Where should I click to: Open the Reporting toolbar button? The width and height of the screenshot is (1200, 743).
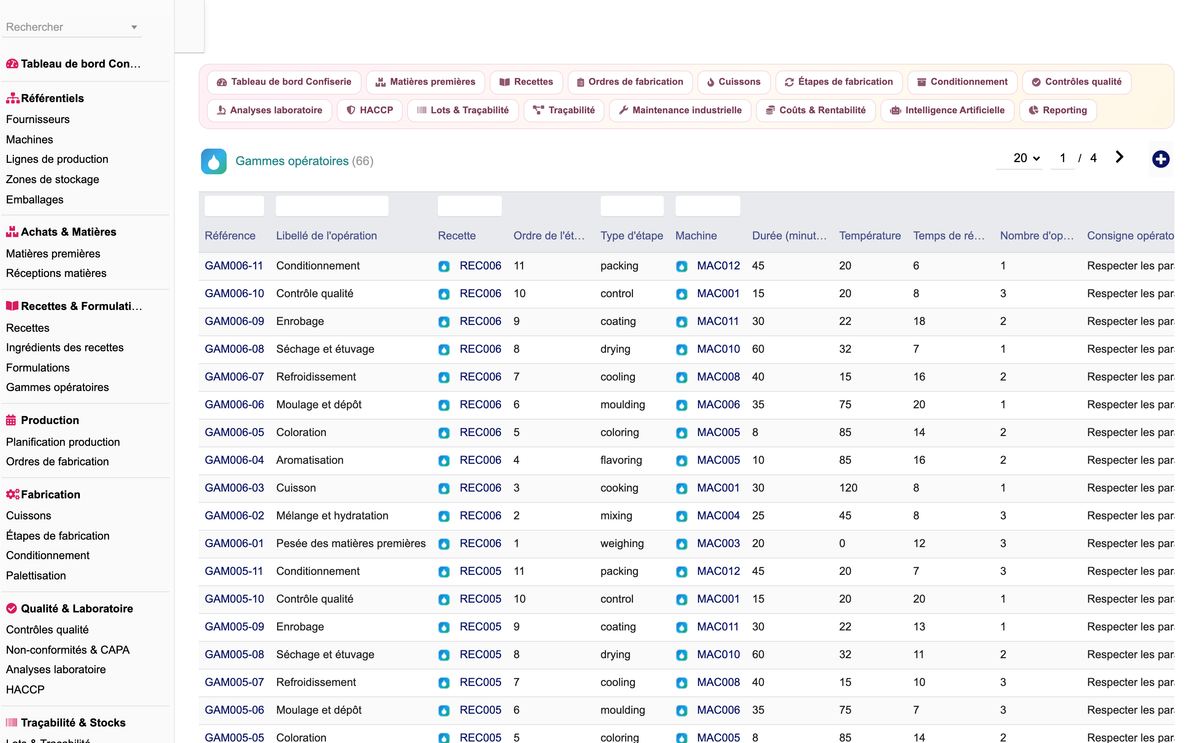pyautogui.click(x=1058, y=110)
